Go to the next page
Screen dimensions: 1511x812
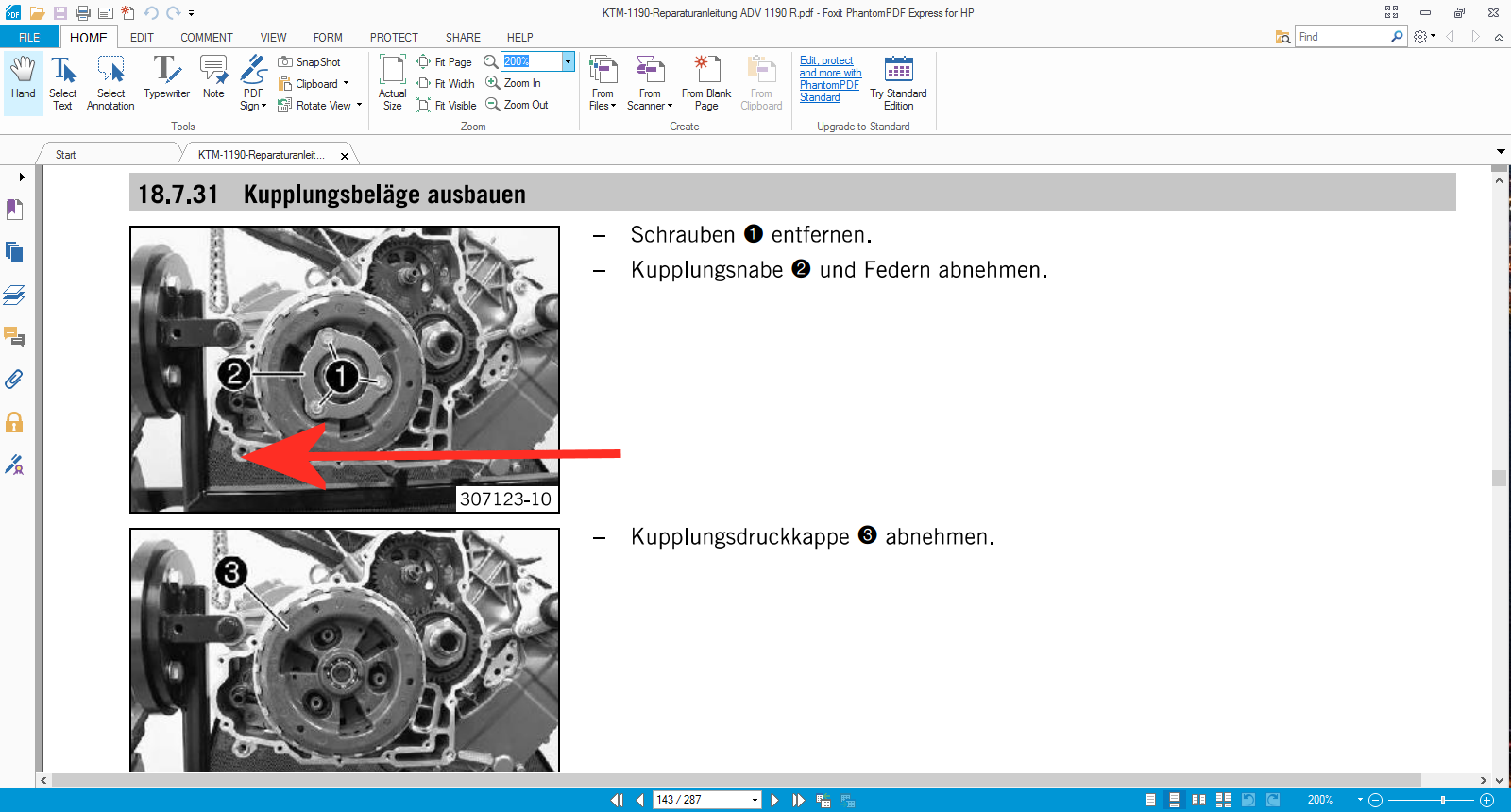click(x=775, y=800)
